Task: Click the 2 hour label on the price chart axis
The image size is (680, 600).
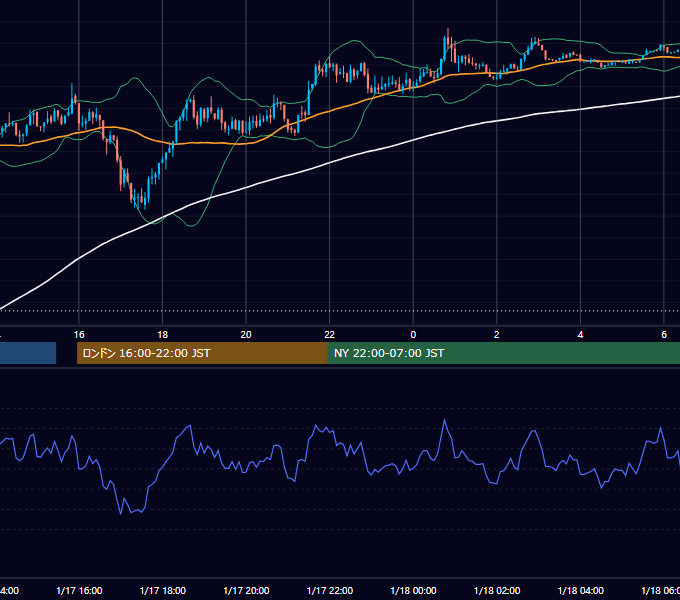Action: [497, 335]
